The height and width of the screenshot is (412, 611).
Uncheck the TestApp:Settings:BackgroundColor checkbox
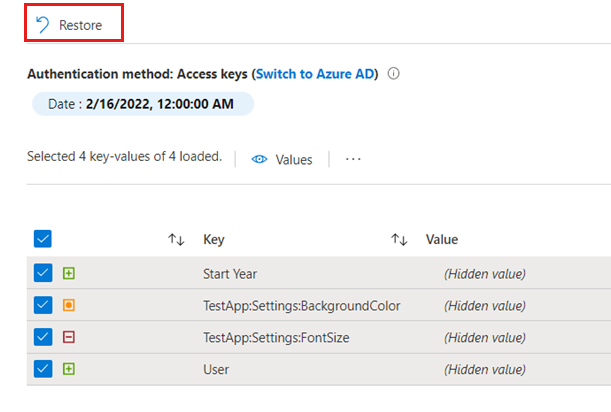pyautogui.click(x=42, y=305)
